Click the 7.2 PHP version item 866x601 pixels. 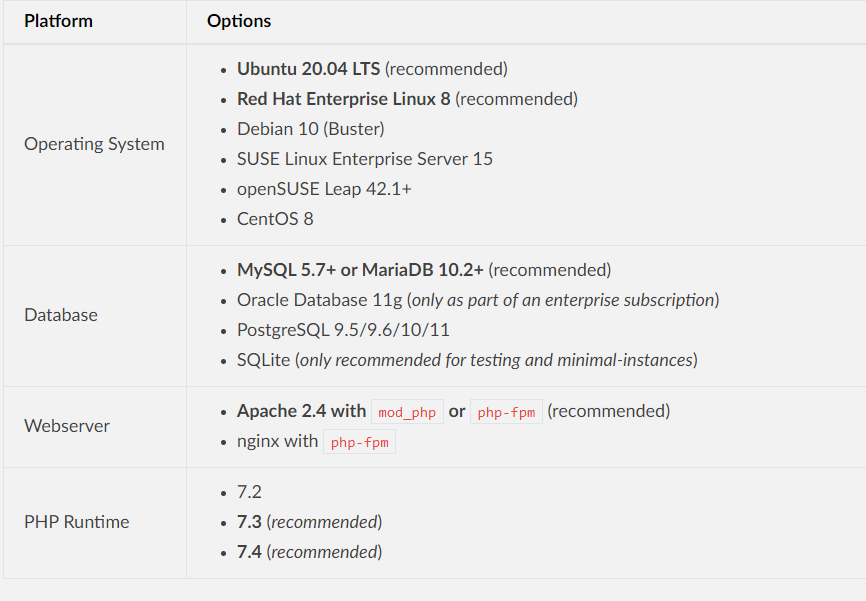[249, 492]
